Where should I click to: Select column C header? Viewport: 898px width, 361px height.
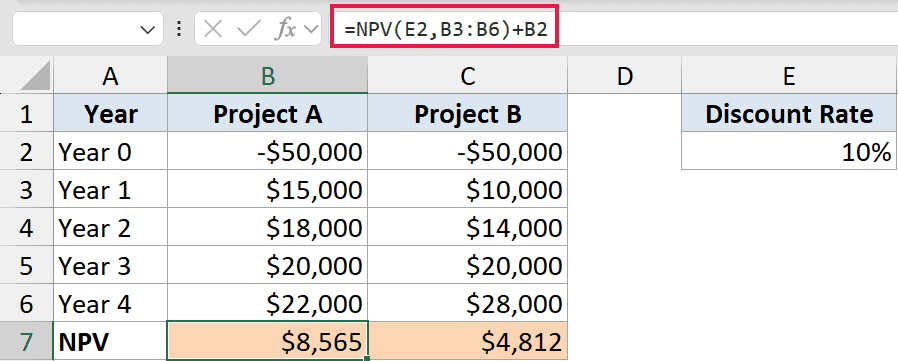468,76
